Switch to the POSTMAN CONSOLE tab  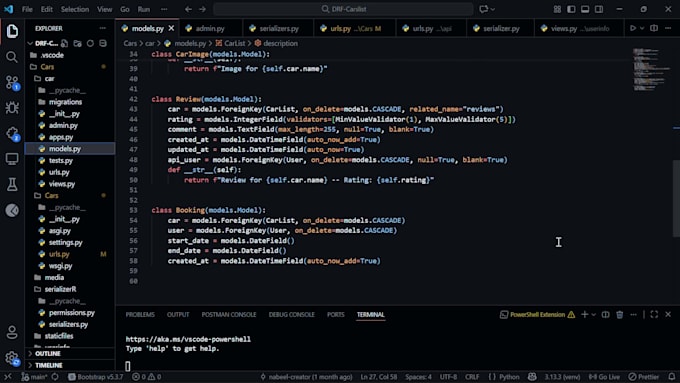(229, 314)
